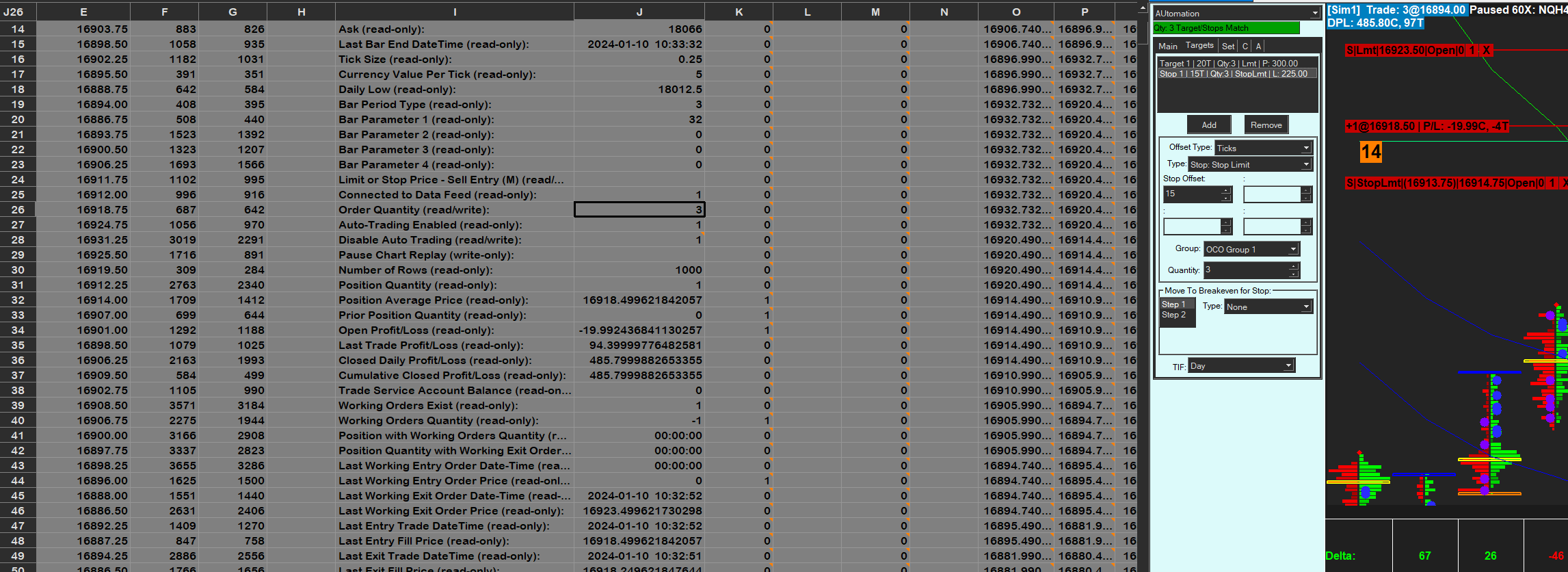Click cell 3019 in column F

tap(165, 240)
